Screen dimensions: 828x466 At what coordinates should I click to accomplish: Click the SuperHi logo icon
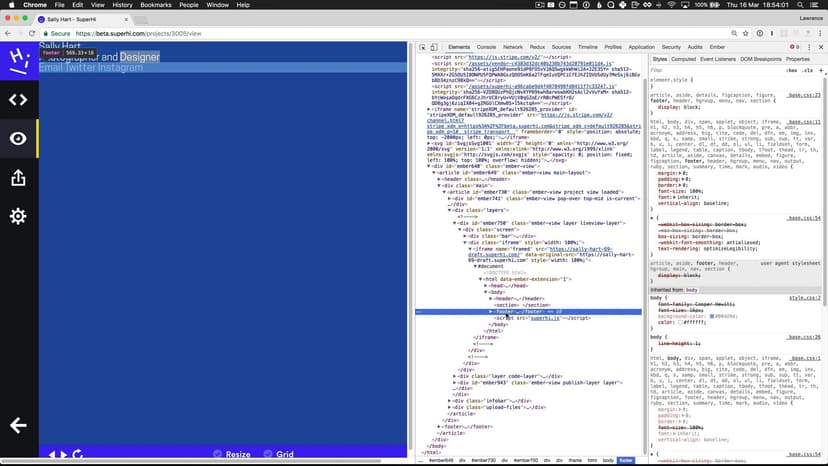18,60
